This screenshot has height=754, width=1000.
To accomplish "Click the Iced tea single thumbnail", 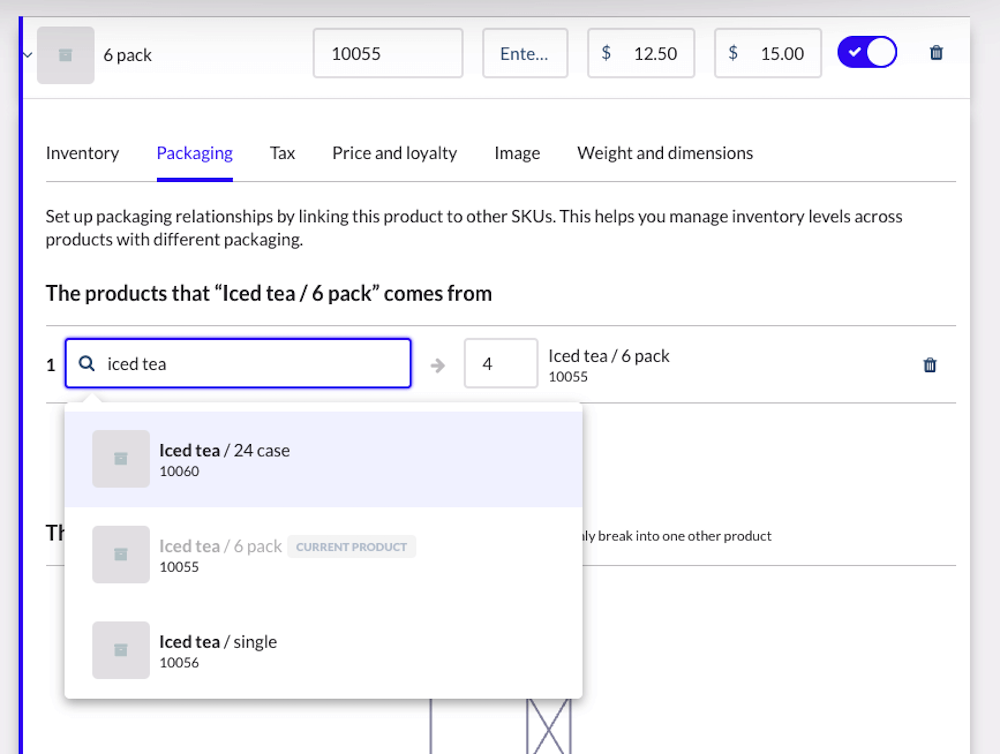I will (x=121, y=651).
